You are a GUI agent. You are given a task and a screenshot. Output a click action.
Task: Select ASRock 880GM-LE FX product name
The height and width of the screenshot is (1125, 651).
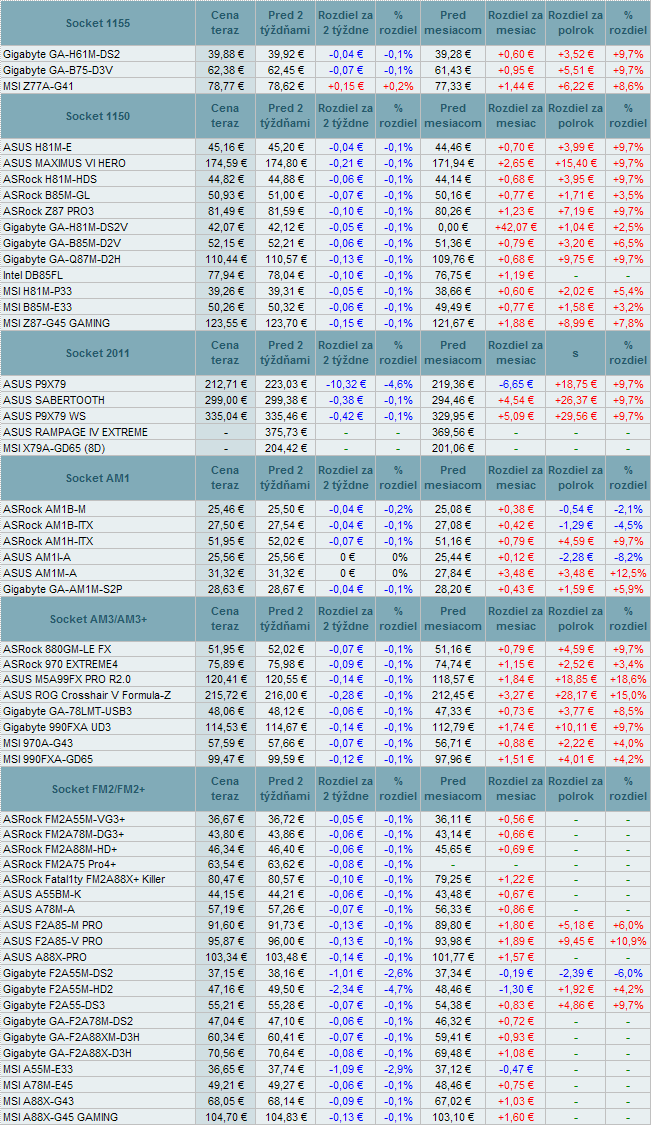(57, 650)
